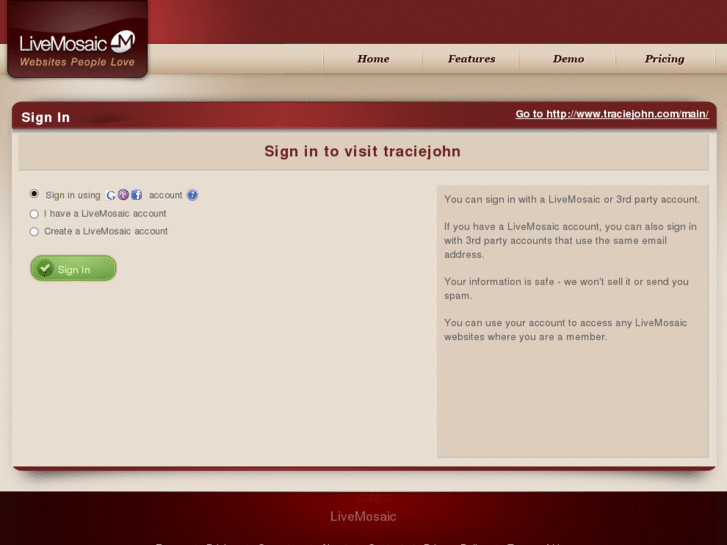Click the green Sign In button
The height and width of the screenshot is (545, 727).
tap(73, 268)
